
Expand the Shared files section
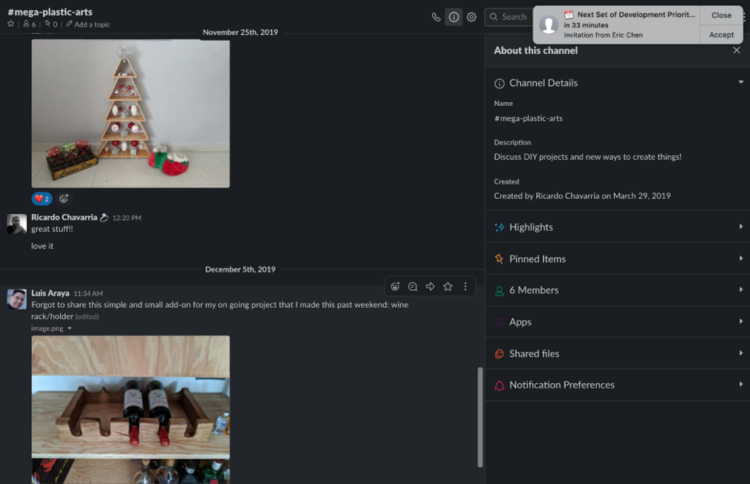click(618, 353)
